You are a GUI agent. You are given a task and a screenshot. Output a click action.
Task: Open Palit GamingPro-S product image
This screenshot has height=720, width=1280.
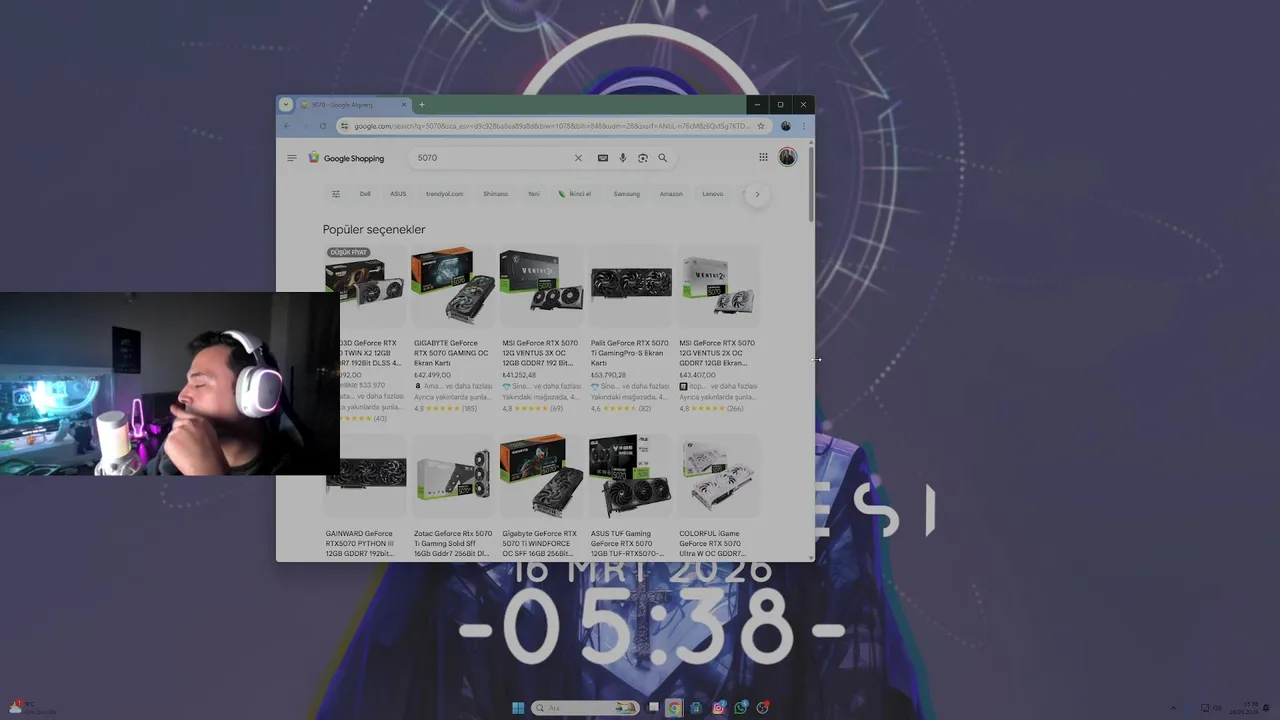630,286
